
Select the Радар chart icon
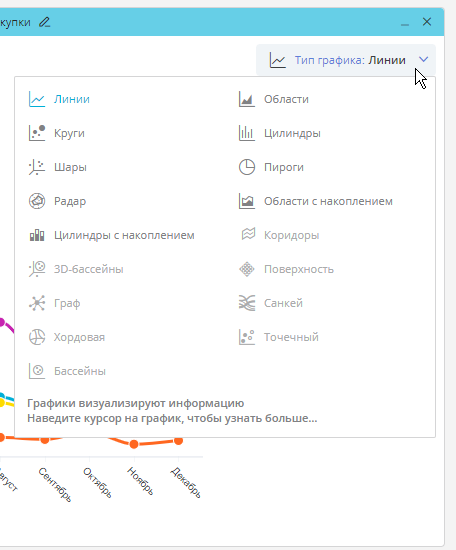click(x=37, y=201)
